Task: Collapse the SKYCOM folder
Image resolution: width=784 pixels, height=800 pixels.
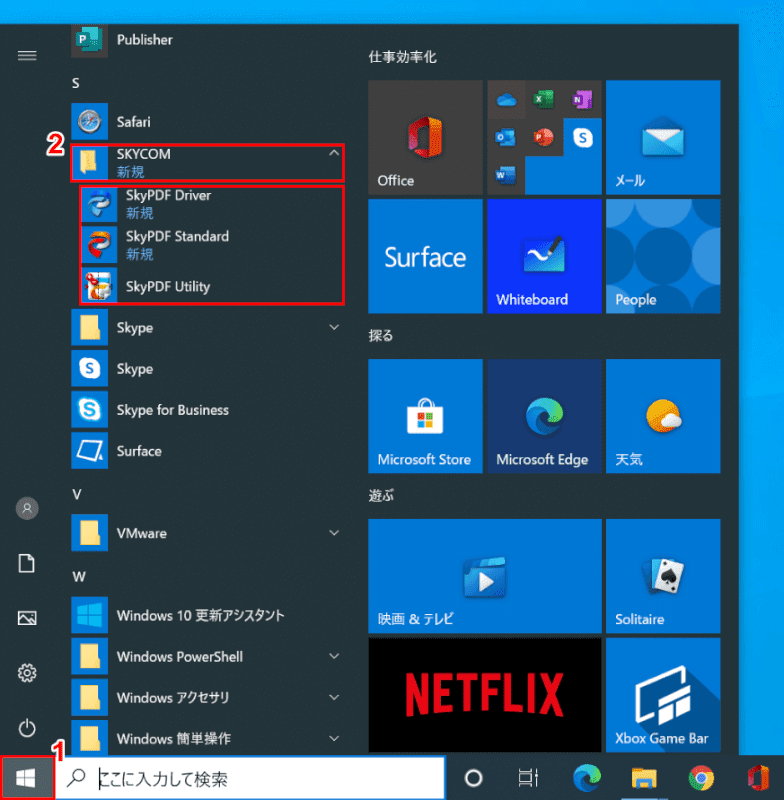Action: pos(334,153)
